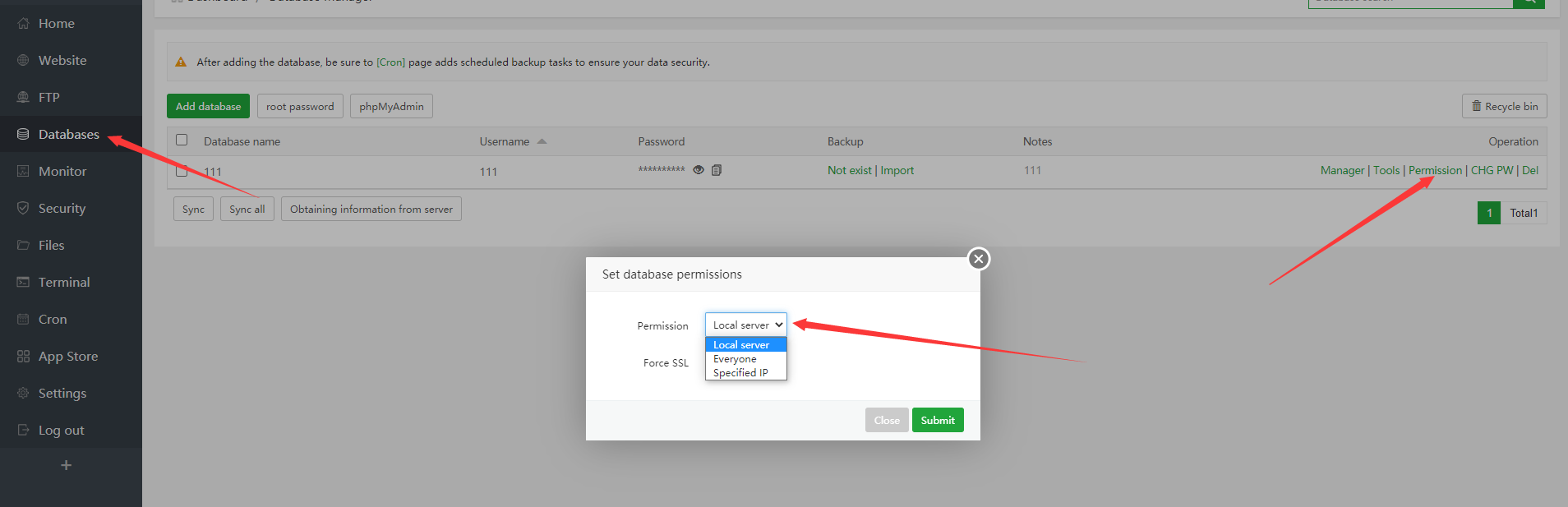Choose Everyone from the permission list
This screenshot has height=507, width=1568.
735,359
